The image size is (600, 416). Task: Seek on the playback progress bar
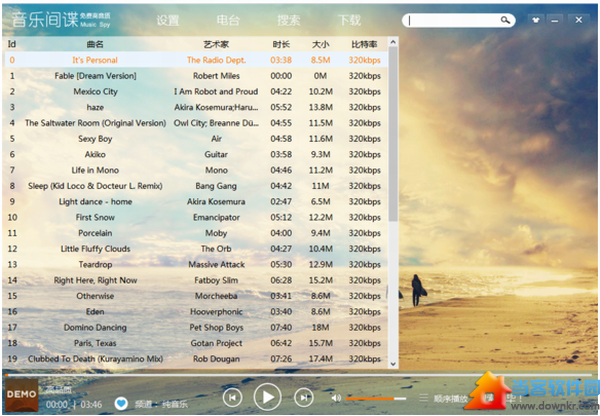tap(298, 375)
